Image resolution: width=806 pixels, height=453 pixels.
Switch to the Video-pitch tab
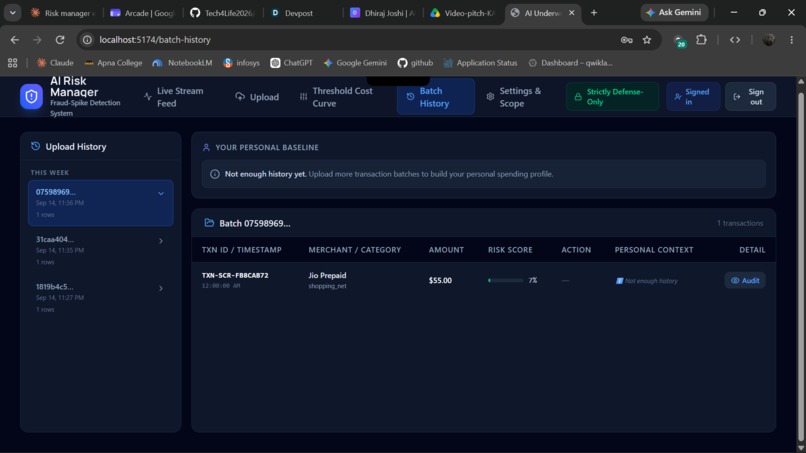pos(463,13)
